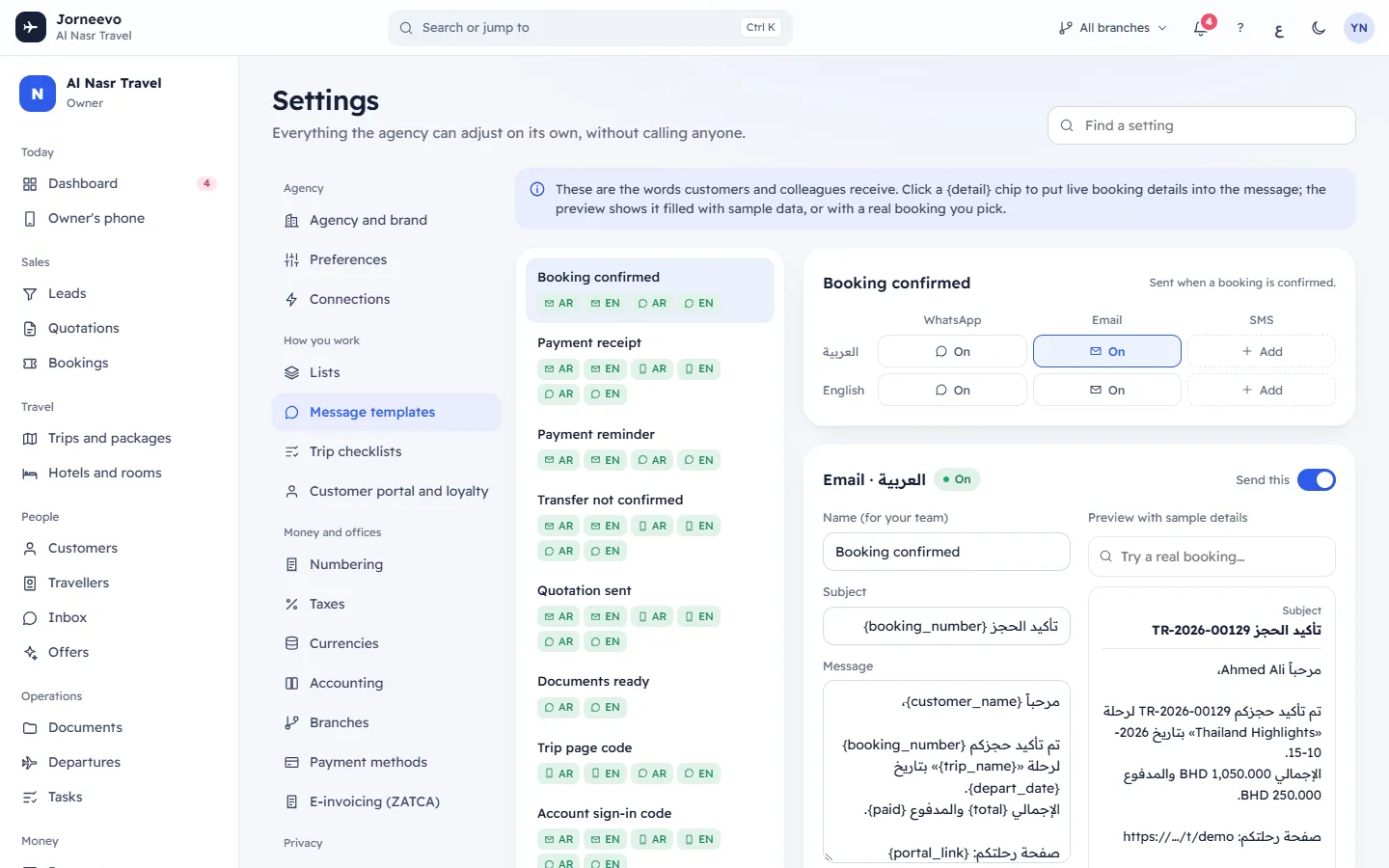Open E-invoicing (ZATCA) settings
Viewport: 1389px width, 868px height.
[386, 802]
